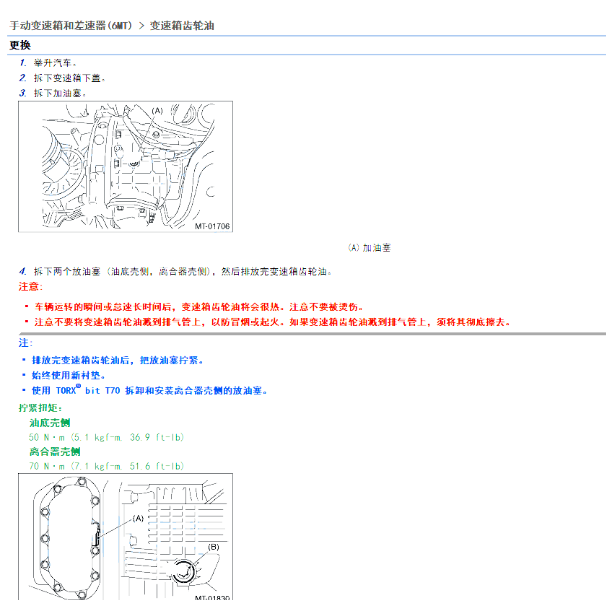
Task: Select step 3 text 拆下加油塞
Action: click(x=60, y=93)
